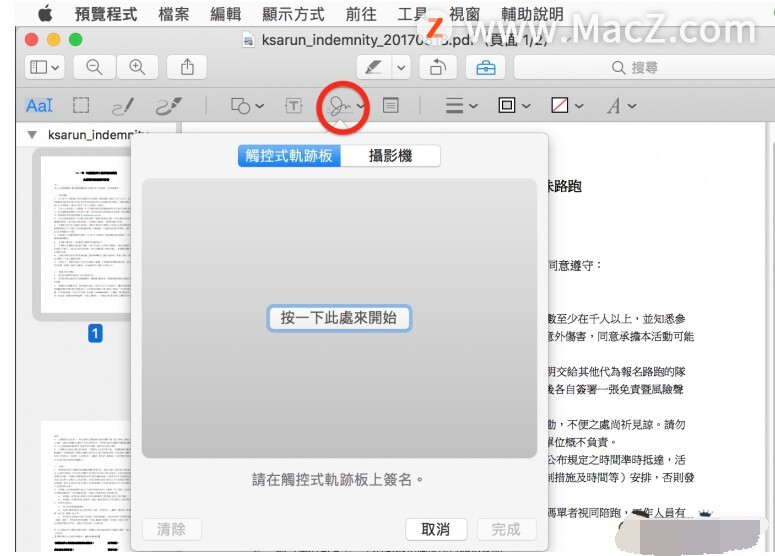775x556 pixels.
Task: Click the 按一下此處來開始 button
Action: 339,318
